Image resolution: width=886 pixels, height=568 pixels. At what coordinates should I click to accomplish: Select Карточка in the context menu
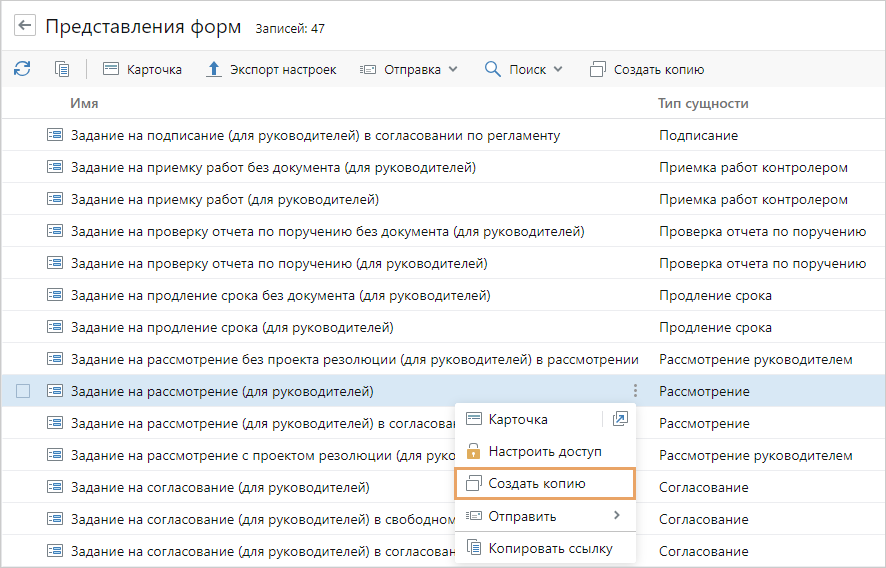[517, 419]
